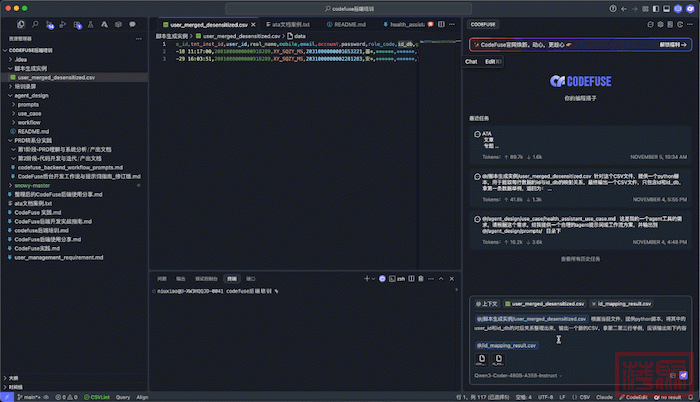
Task: Open the Search view in activity bar
Action: click(x=37, y=22)
